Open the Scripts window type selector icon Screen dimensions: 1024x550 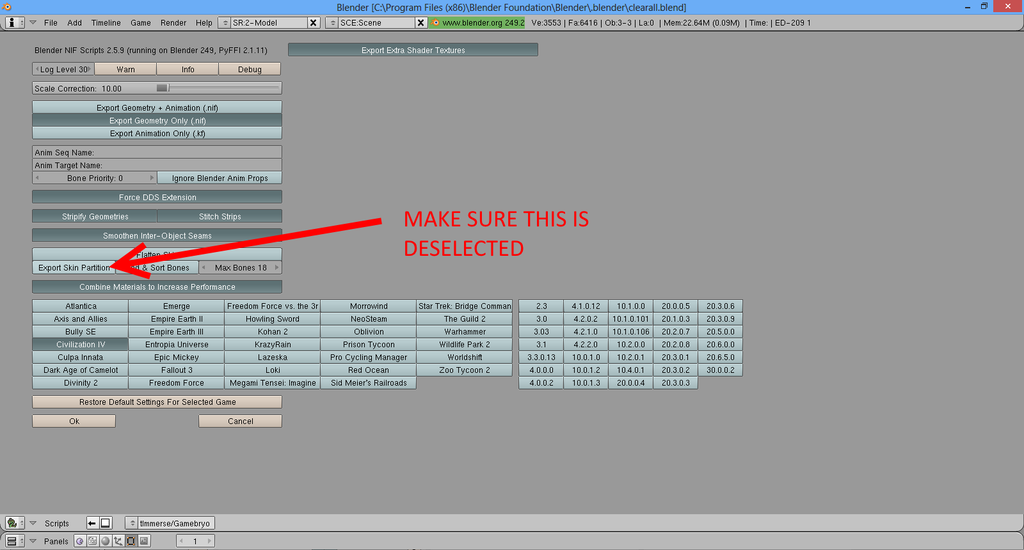click(x=14, y=523)
